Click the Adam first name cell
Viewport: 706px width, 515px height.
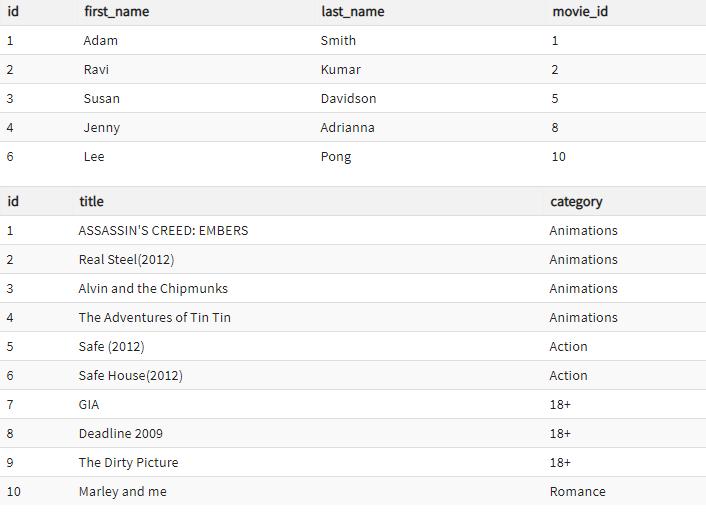[x=100, y=40]
